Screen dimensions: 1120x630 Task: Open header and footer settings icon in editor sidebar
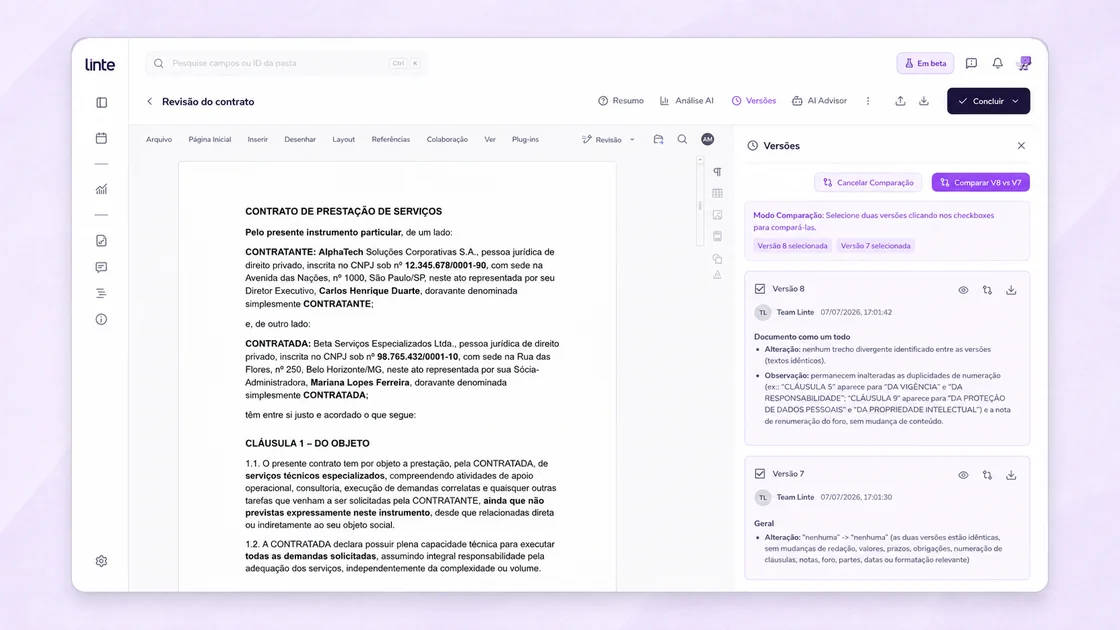tap(717, 236)
